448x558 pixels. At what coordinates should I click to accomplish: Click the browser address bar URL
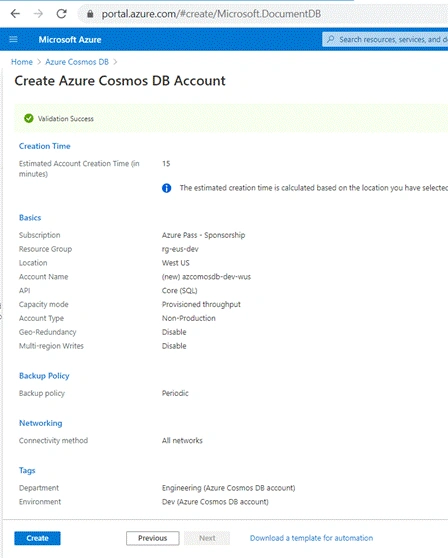tap(211, 14)
